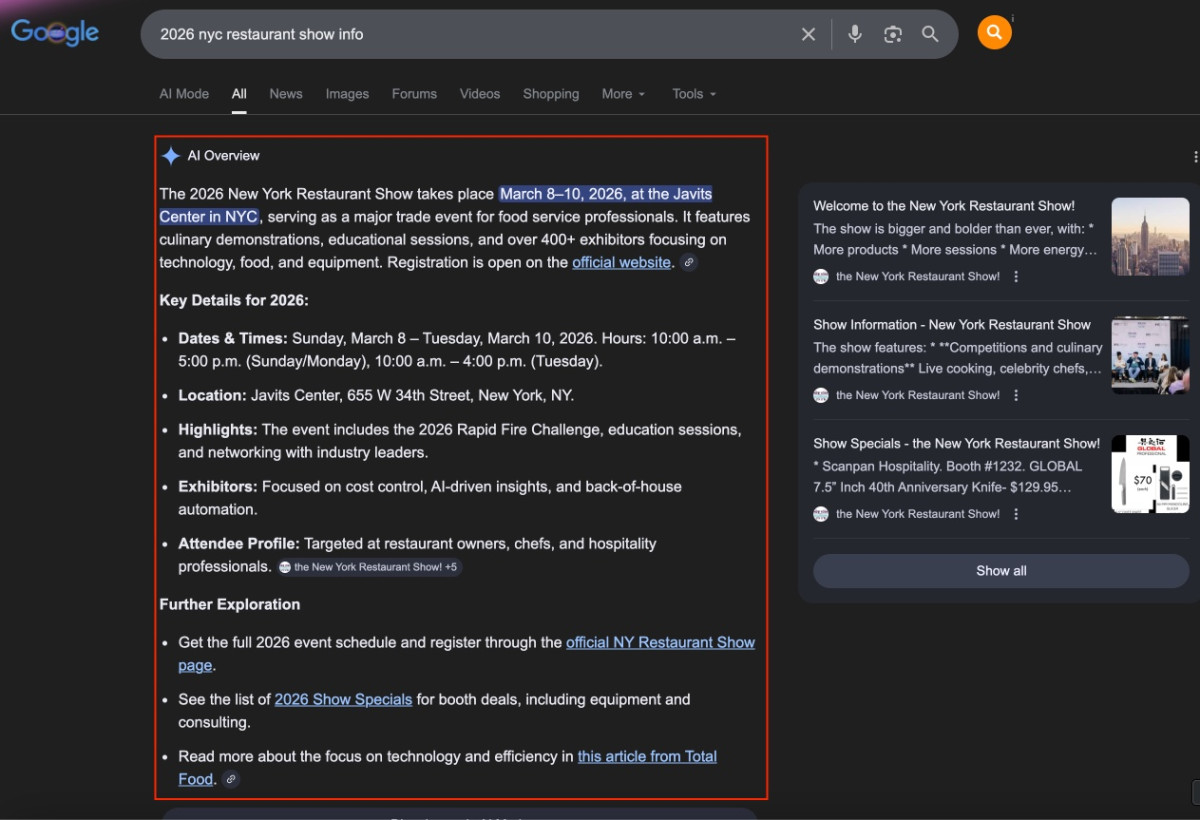Open options for Show Specials result

click(x=1016, y=514)
